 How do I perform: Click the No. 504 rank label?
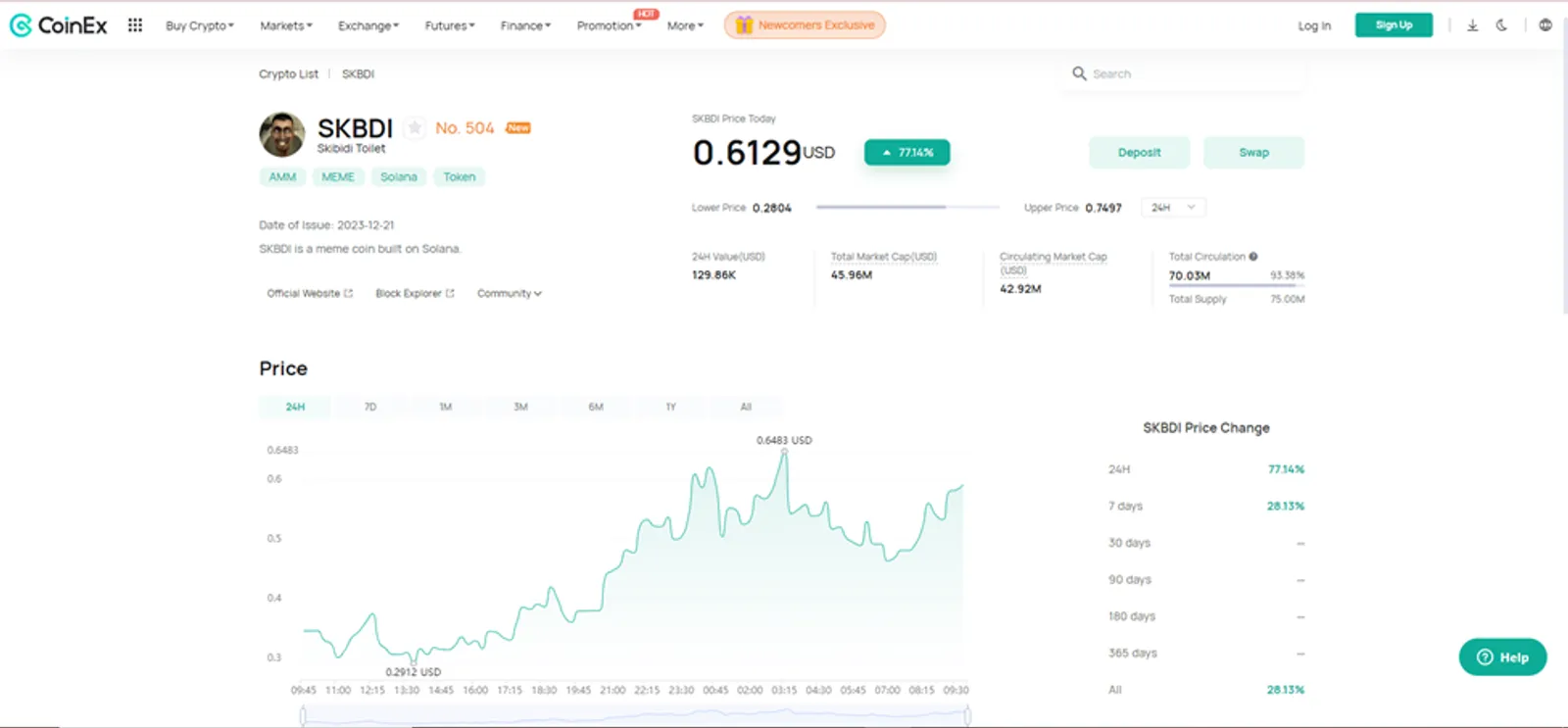coord(465,128)
